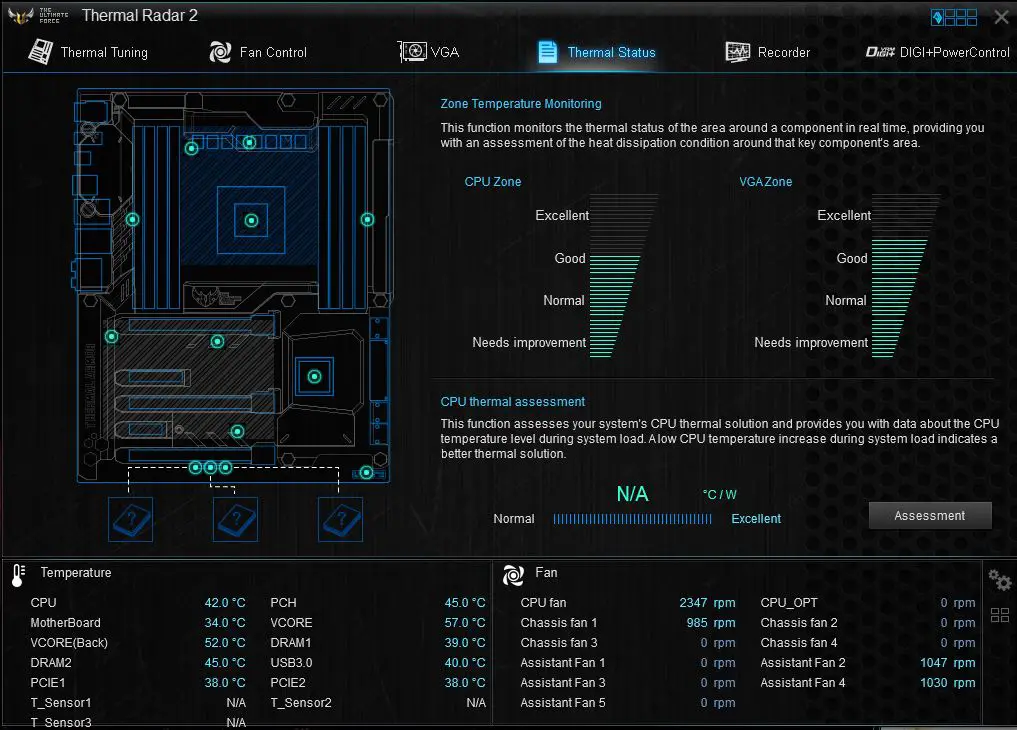The image size is (1017, 730).
Task: Open the VGA tab
Action: [x=428, y=53]
